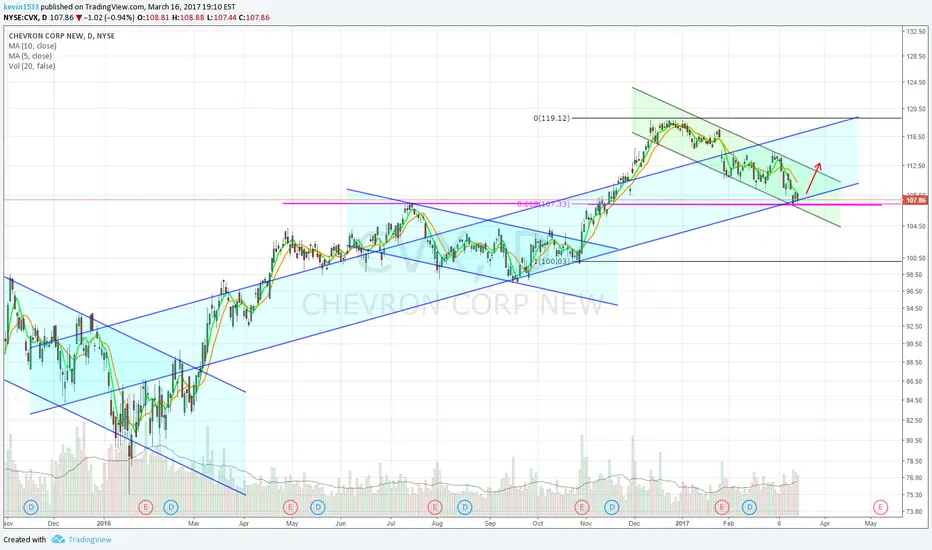Click the dividend marker between Nov and Dec 2016
Viewport: 932px width, 550px height.
[x=612, y=507]
